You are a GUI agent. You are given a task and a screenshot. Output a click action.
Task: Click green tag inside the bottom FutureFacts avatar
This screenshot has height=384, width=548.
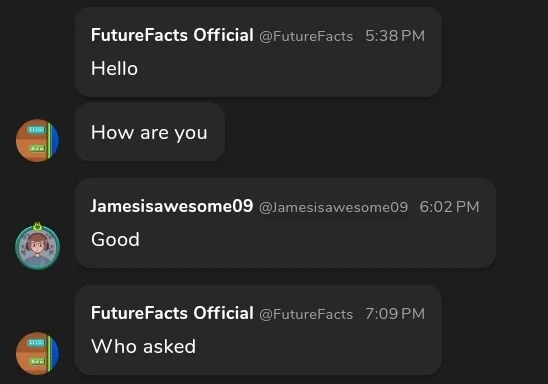(x=37, y=361)
